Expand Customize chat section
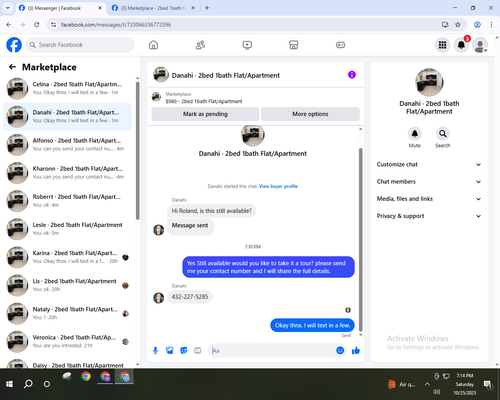This screenshot has width=500, height=400. (x=429, y=164)
